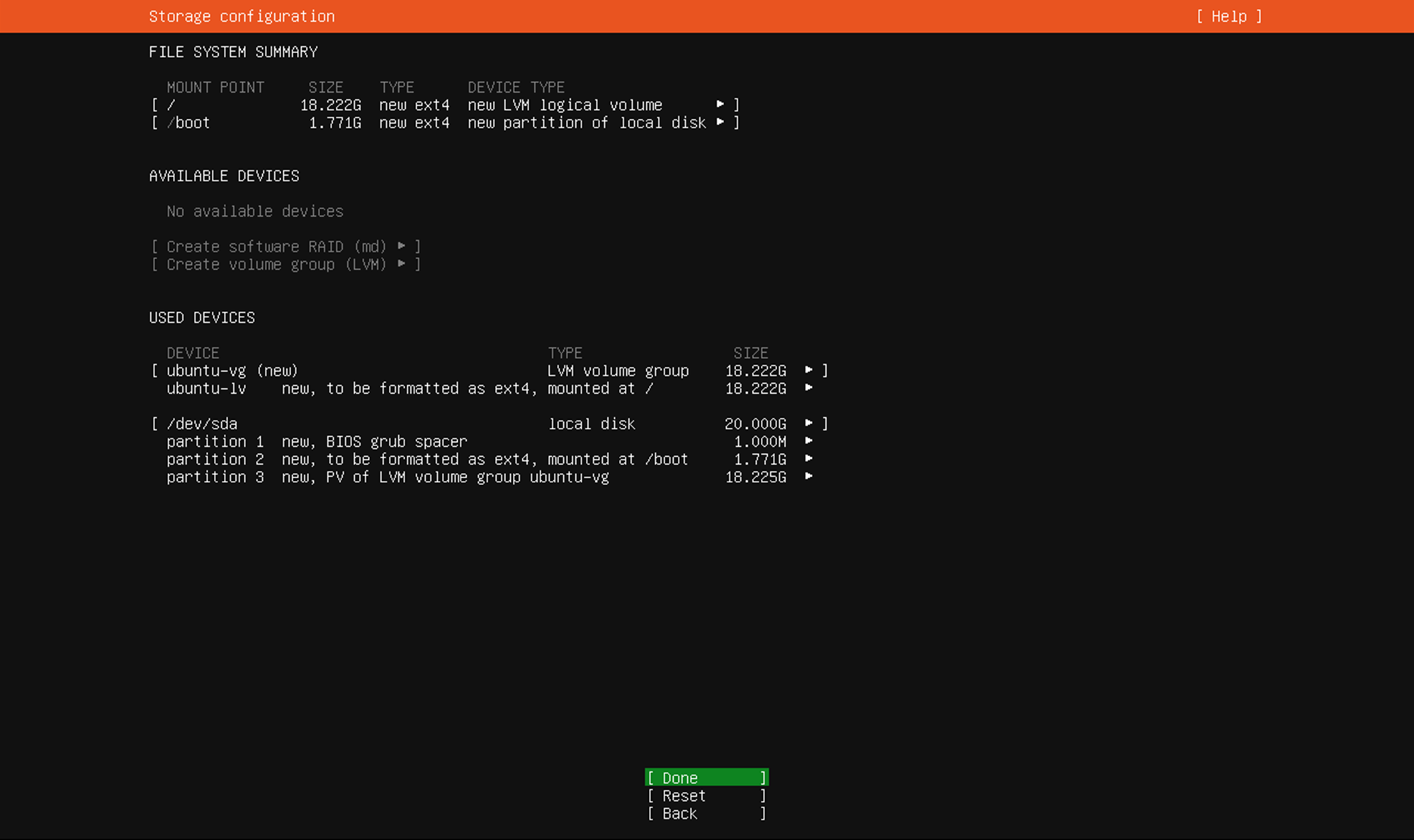Expand arrow on partition 2 /boot row
The image size is (1414, 840).
[808, 458]
